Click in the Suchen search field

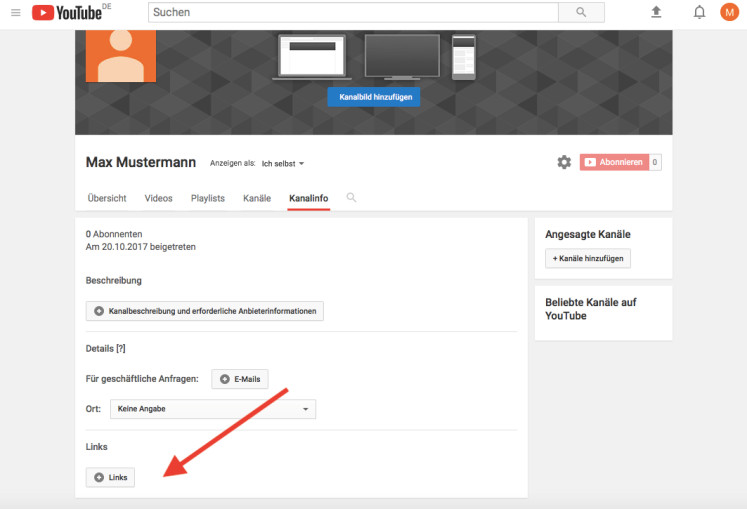click(353, 12)
